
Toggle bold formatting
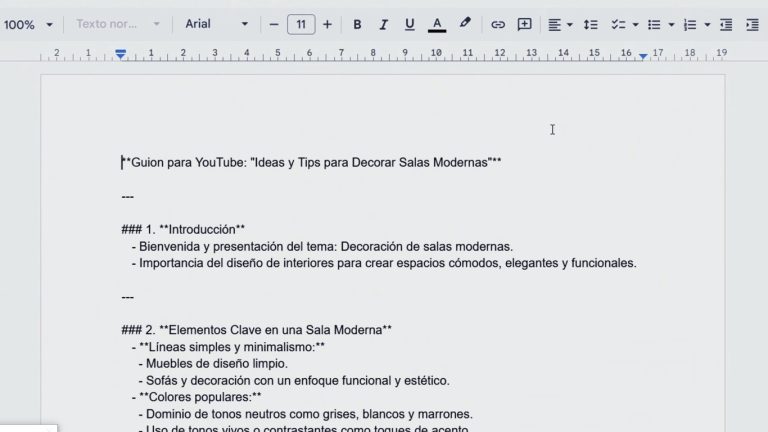point(357,24)
